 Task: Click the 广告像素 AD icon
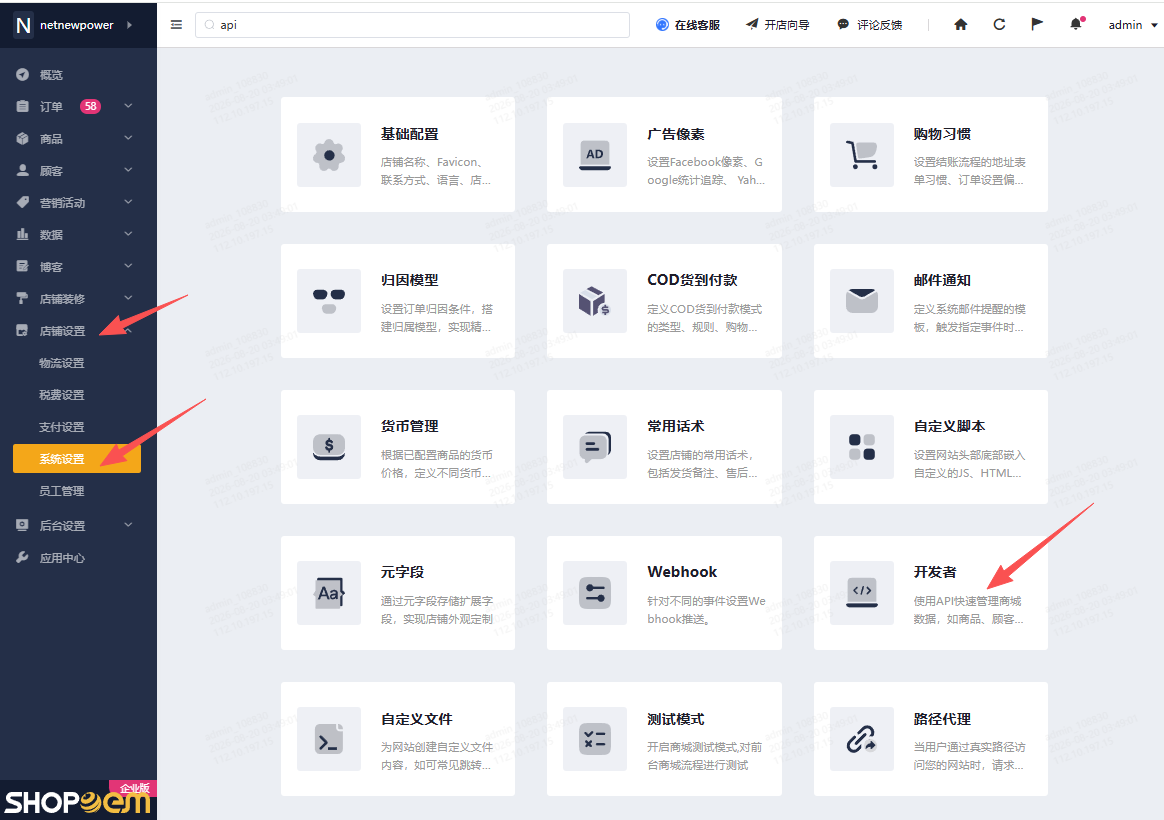595,155
